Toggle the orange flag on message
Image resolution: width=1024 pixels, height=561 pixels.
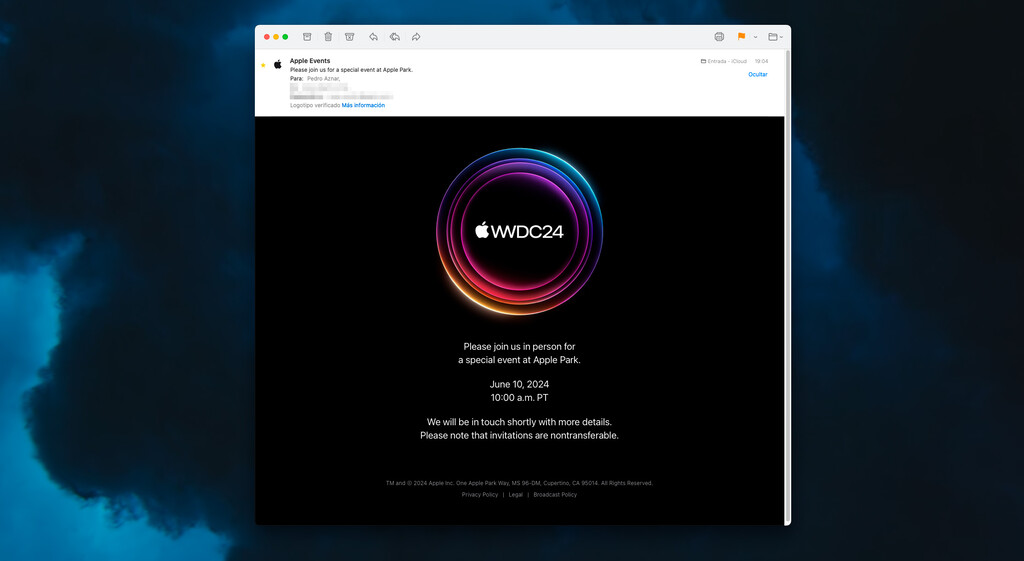(x=741, y=37)
